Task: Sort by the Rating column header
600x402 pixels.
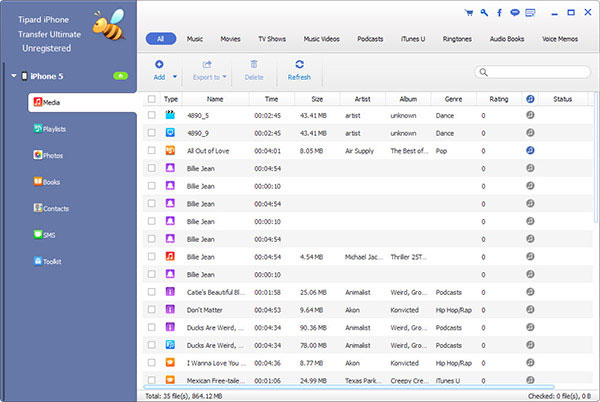Action: click(499, 99)
